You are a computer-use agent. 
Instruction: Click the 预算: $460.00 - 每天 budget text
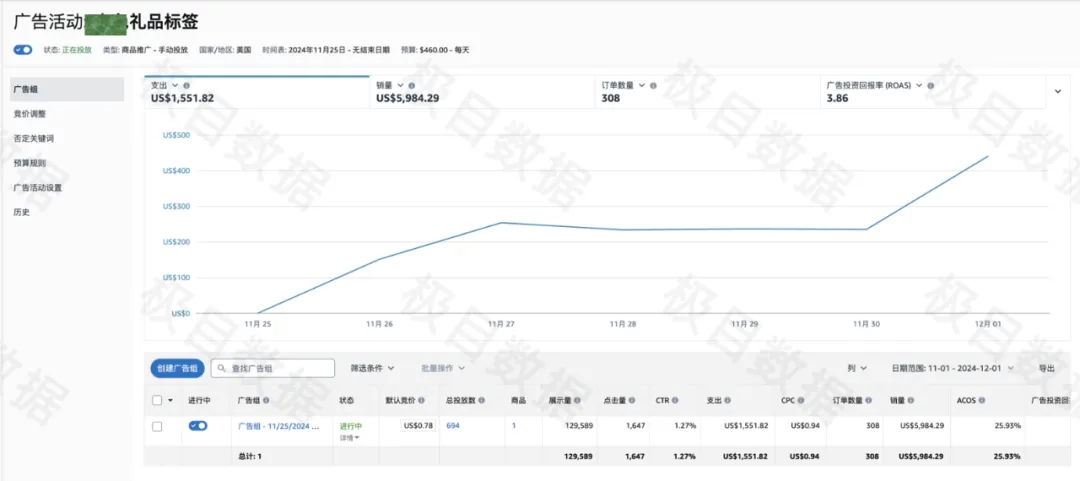coord(435,50)
